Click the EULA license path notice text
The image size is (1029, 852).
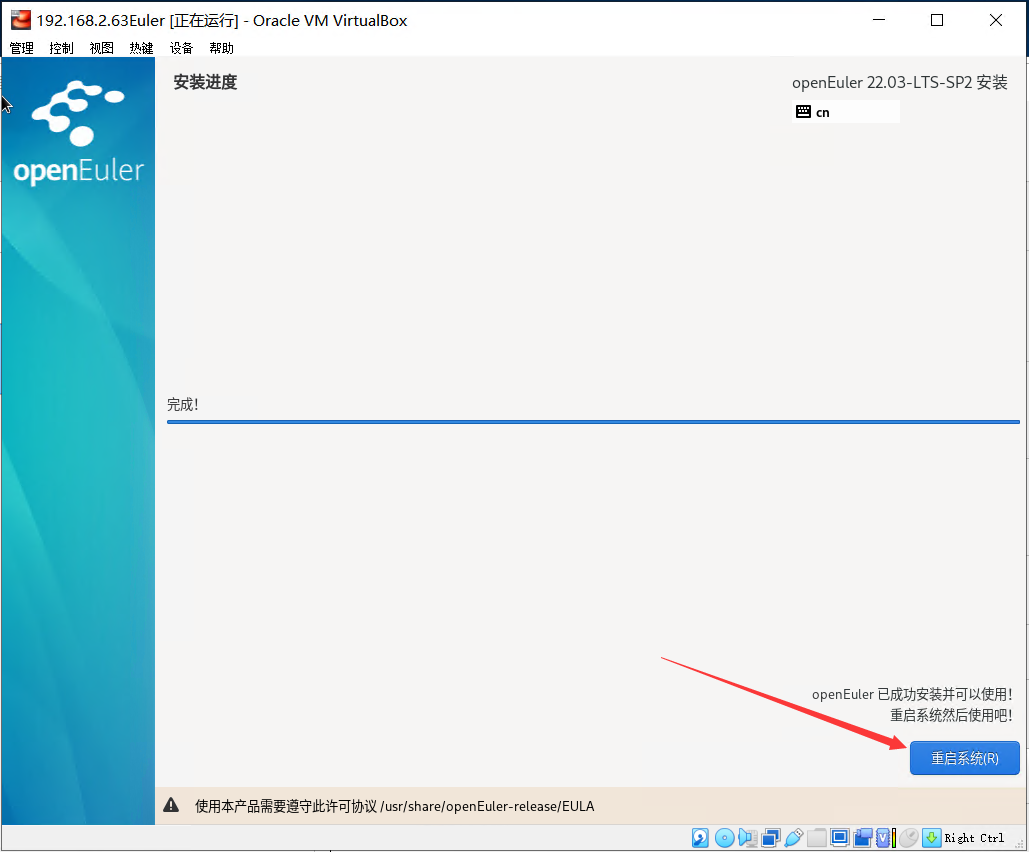click(394, 806)
